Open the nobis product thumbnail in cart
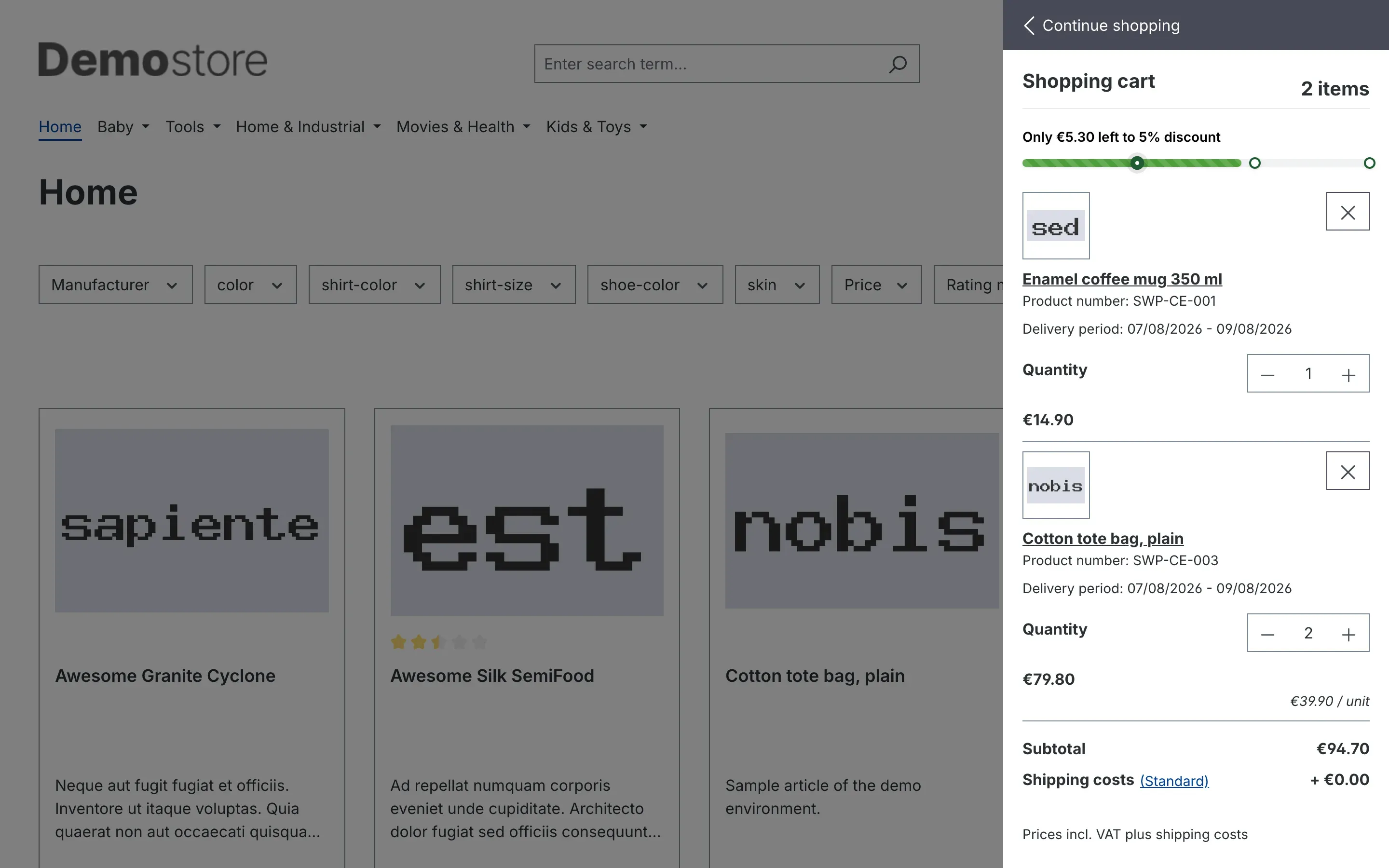Viewport: 1389px width, 868px height. tap(1056, 485)
